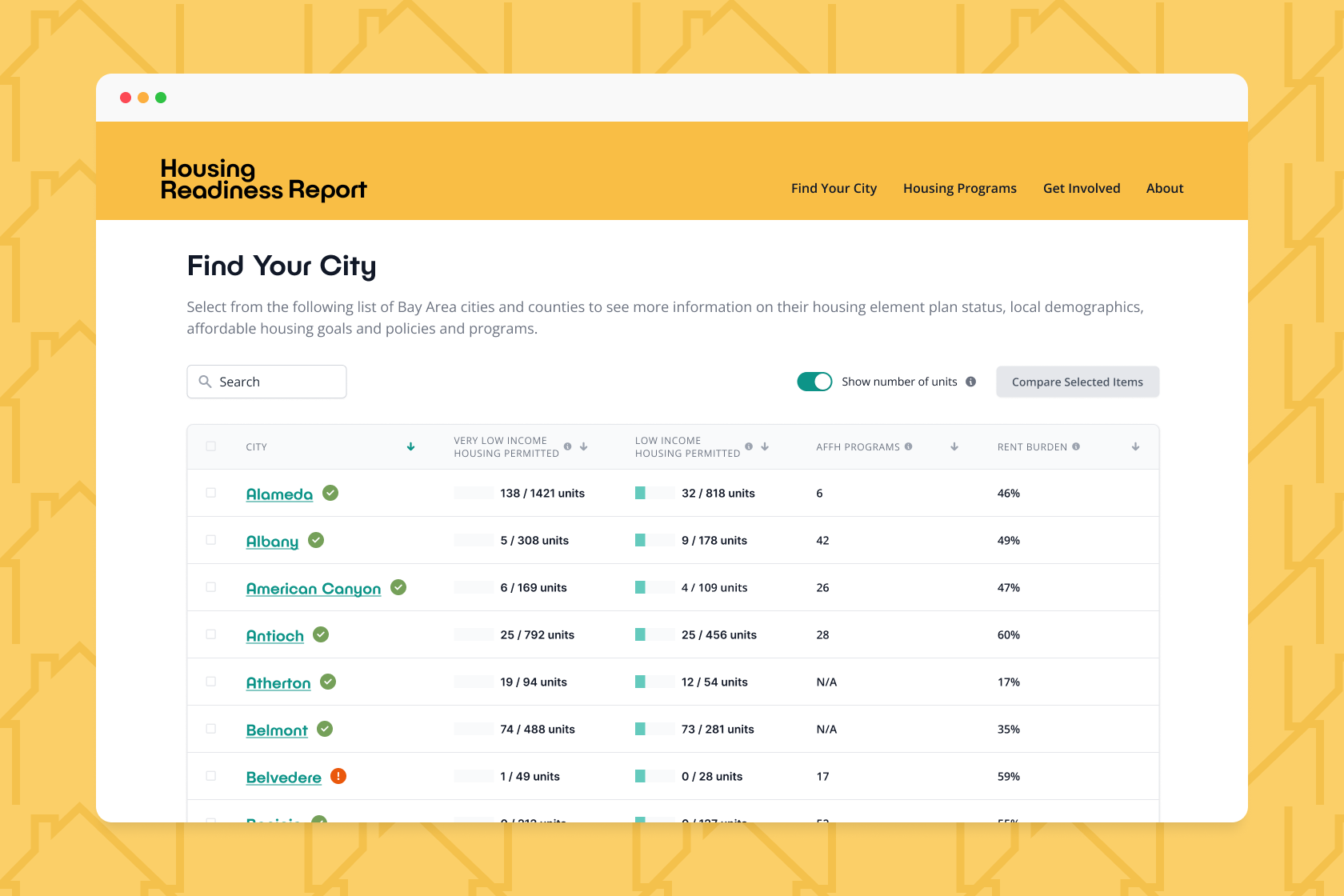Click Belmont low income progress bar
This screenshot has height=896, width=1344.
[x=654, y=729]
